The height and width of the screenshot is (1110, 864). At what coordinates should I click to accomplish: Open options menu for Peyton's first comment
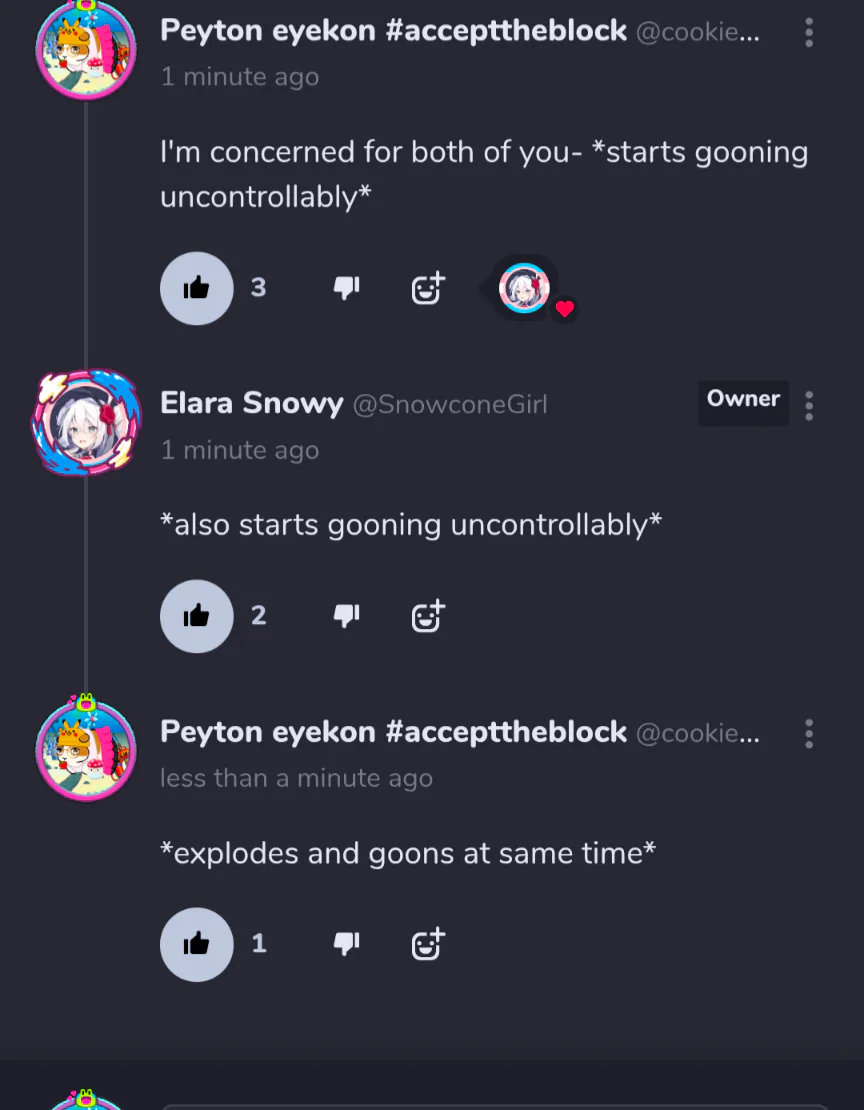tap(809, 33)
